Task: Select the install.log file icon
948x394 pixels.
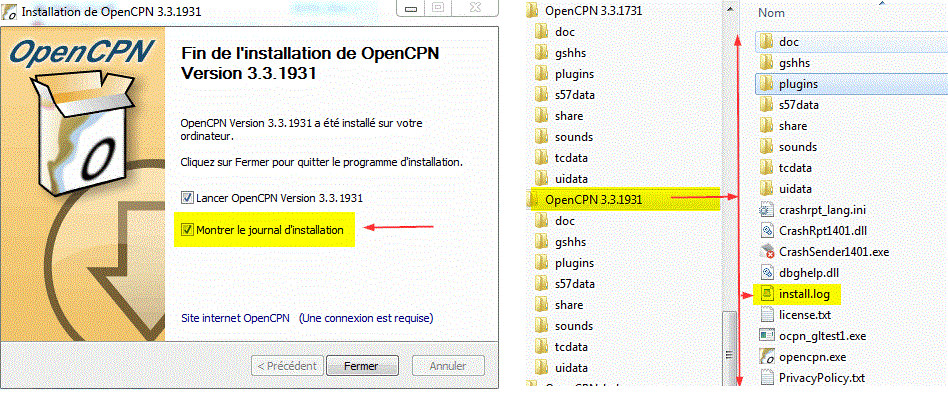Action: pyautogui.click(x=767, y=294)
